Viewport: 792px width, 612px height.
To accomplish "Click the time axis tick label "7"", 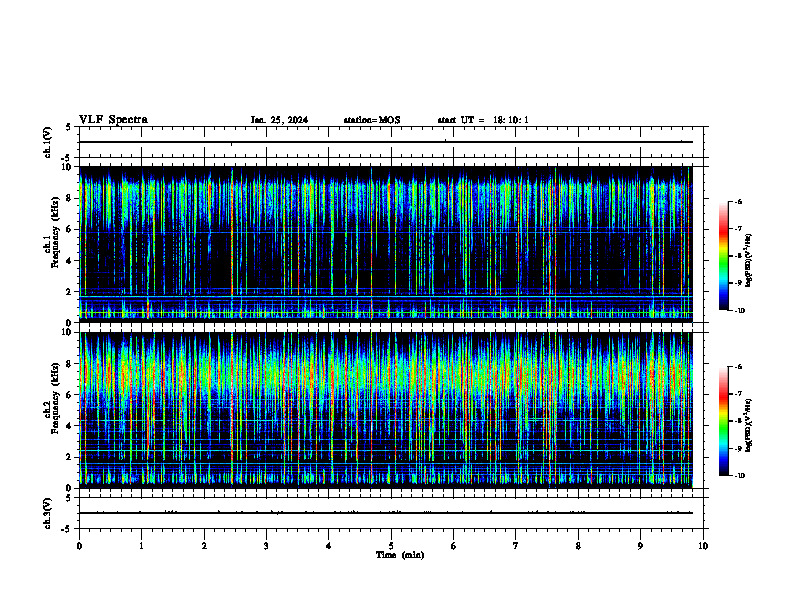I will (x=516, y=546).
